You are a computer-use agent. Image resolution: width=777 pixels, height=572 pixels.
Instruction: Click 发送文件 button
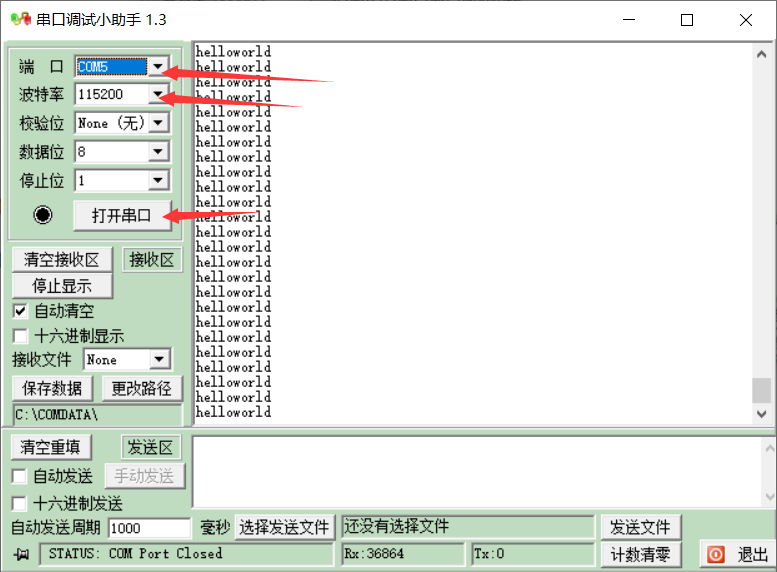coord(641,527)
